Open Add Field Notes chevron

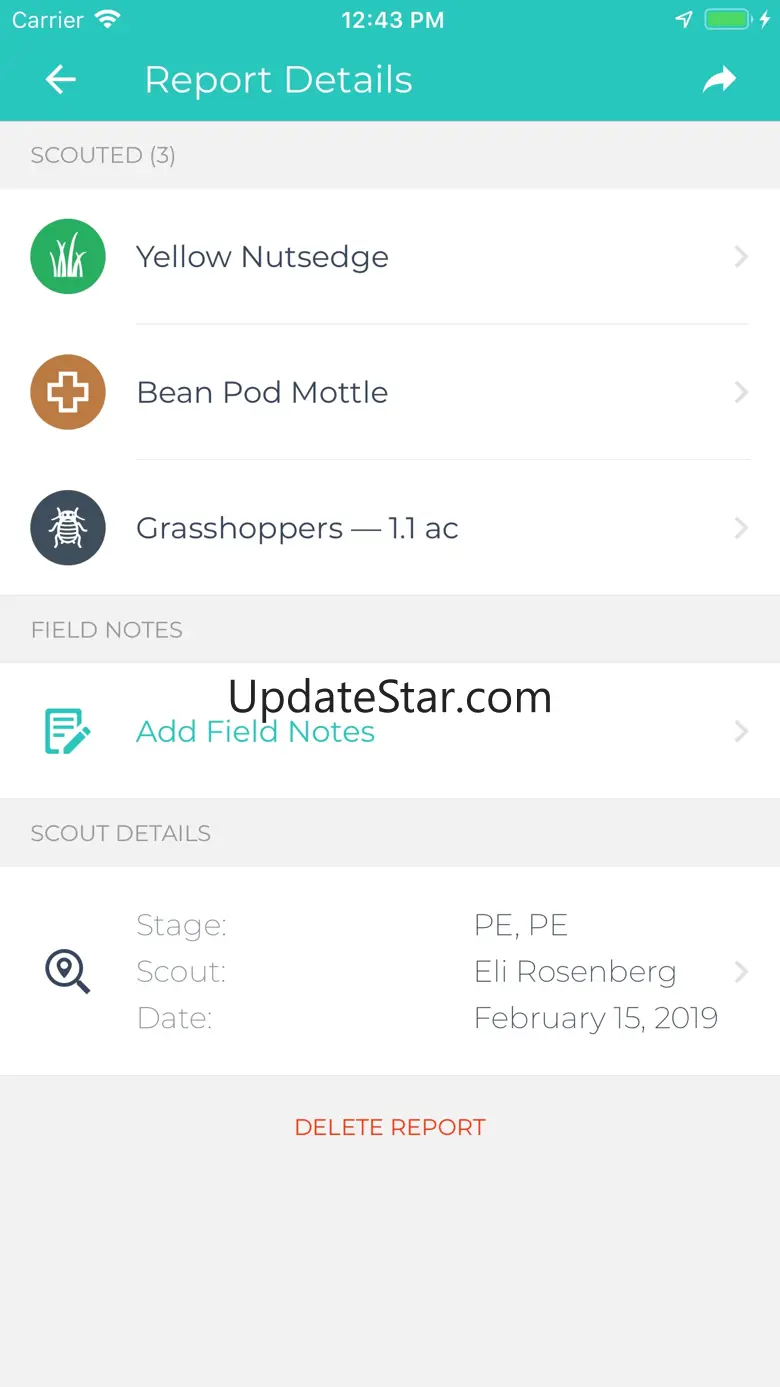pos(741,731)
